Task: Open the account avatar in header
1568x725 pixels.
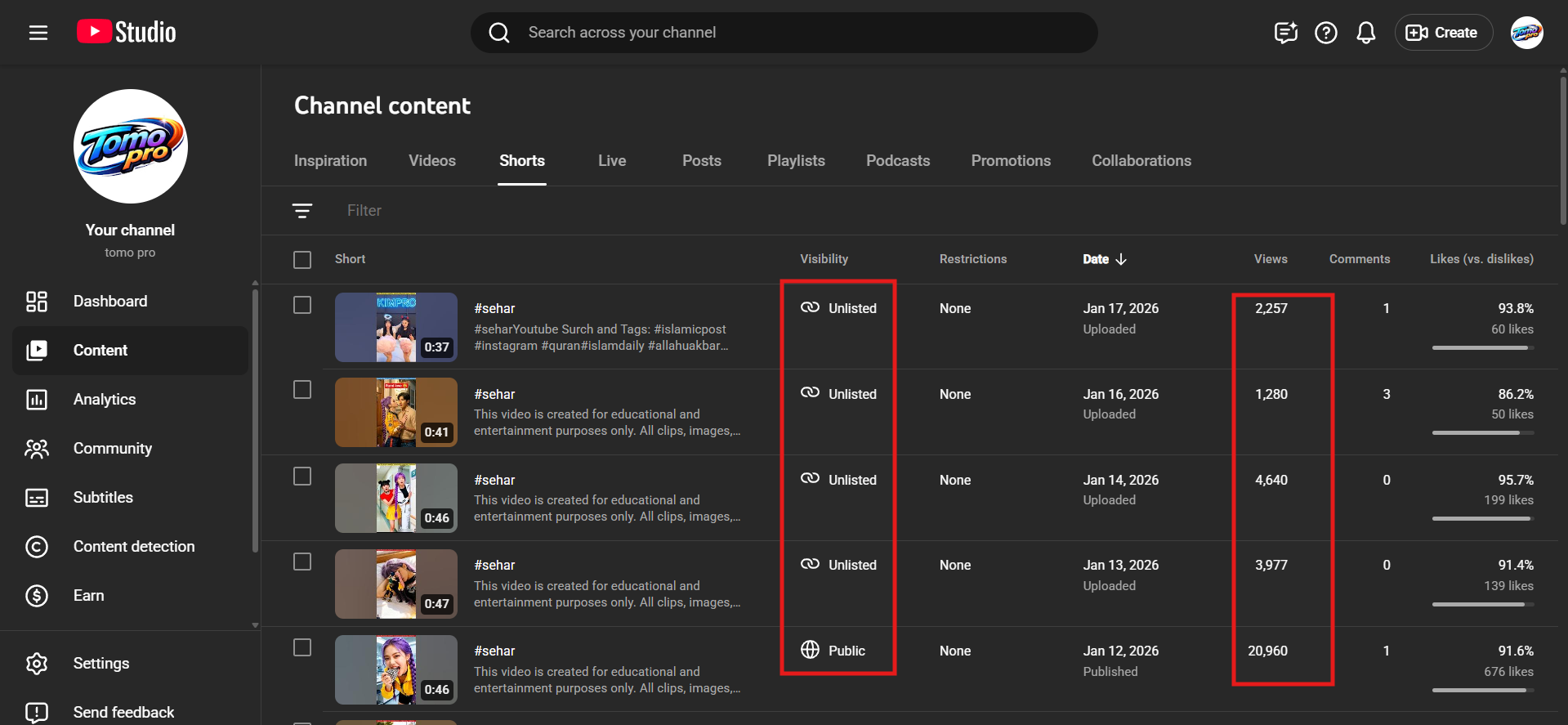Action: click(1526, 33)
